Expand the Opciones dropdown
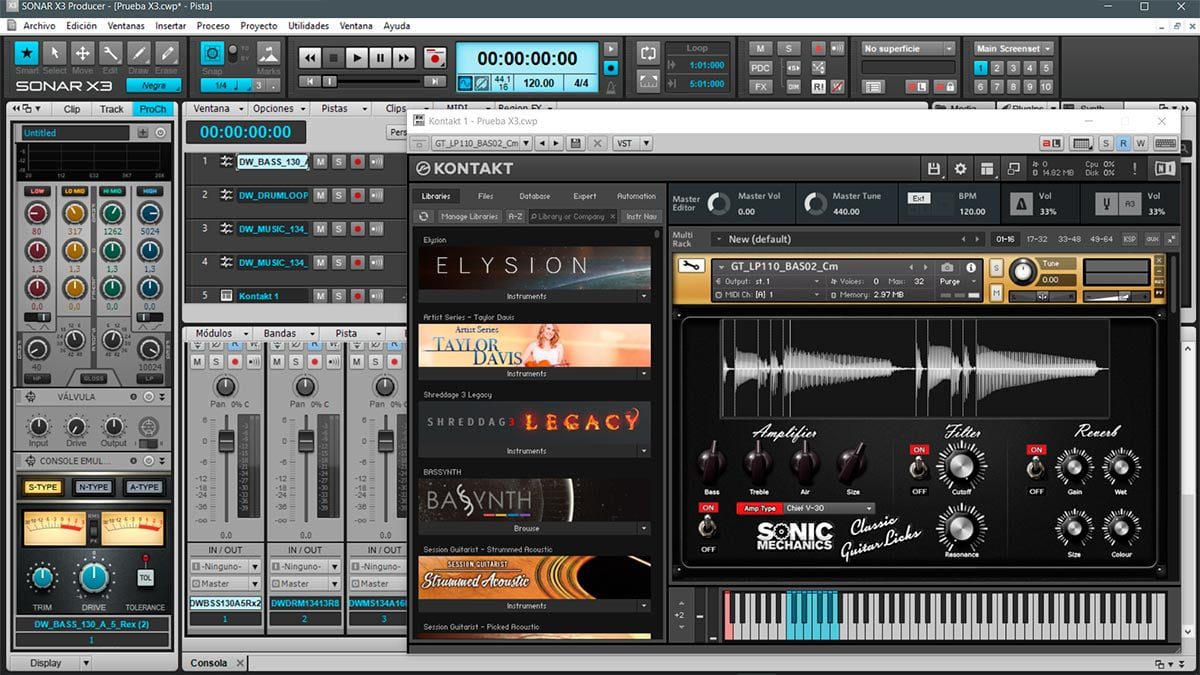Image resolution: width=1200 pixels, height=675 pixels. [279, 108]
